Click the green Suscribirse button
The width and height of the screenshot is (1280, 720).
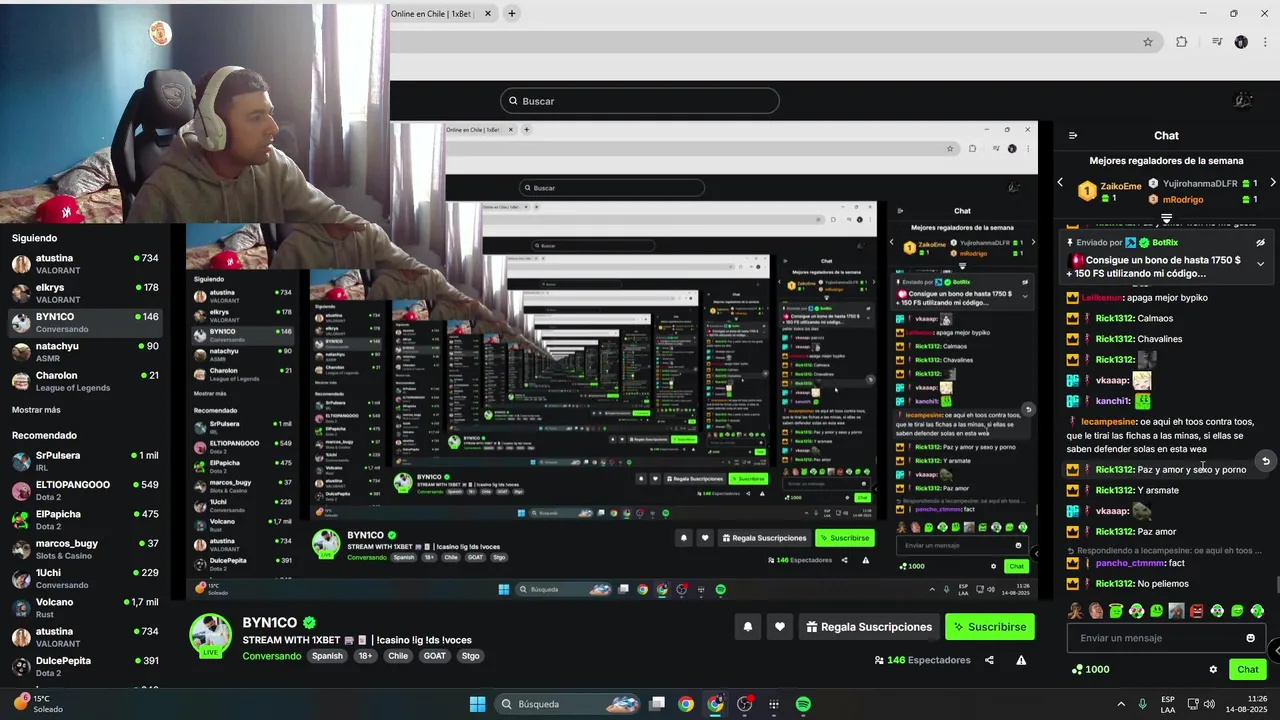[990, 627]
